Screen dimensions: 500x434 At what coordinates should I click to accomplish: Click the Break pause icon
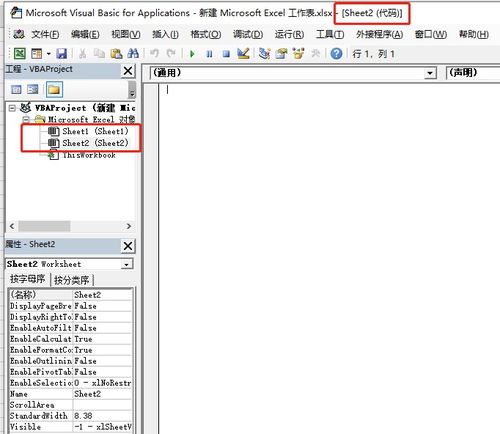(209, 54)
